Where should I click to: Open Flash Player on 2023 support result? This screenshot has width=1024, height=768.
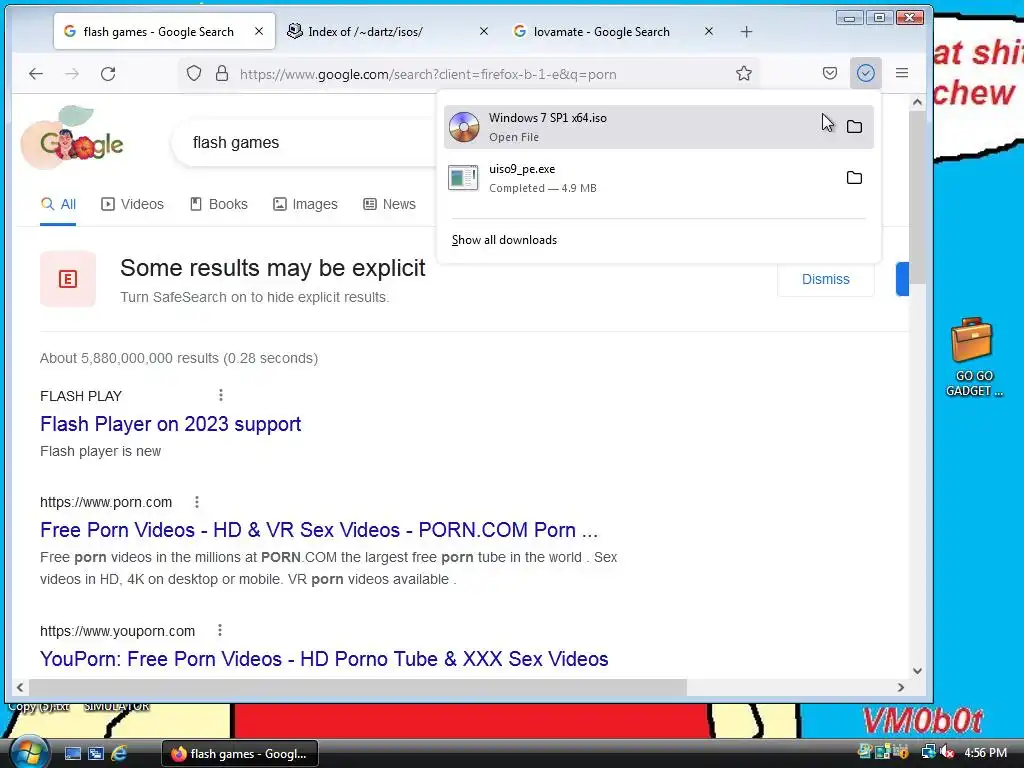pos(170,424)
